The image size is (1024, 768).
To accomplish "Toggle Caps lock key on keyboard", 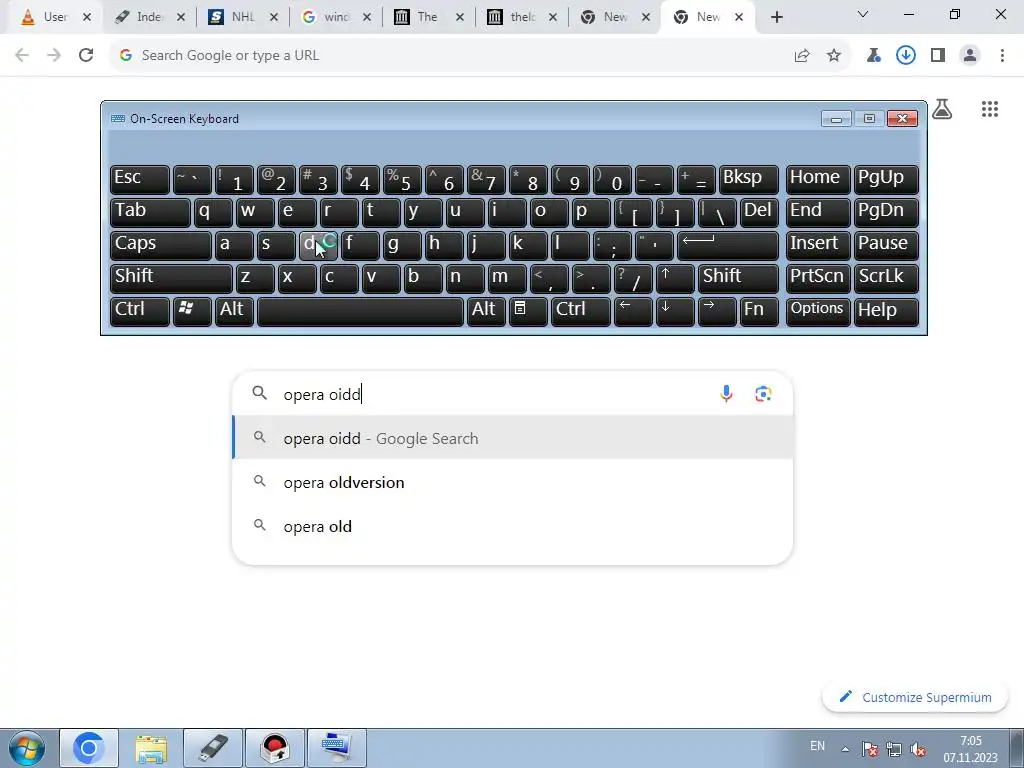I will click(161, 245).
